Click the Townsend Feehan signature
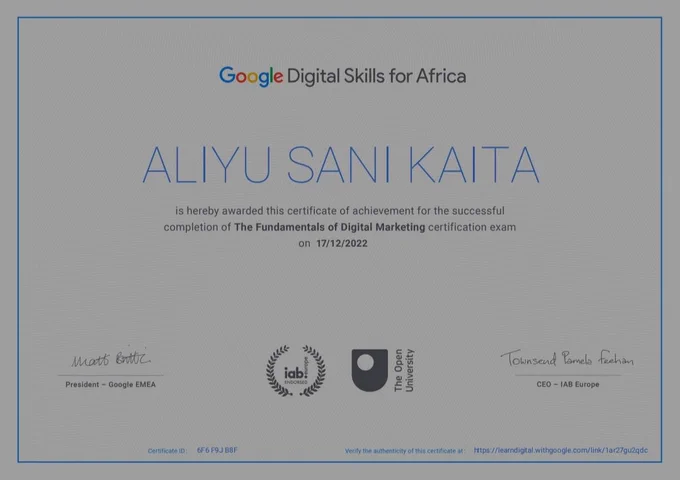The width and height of the screenshot is (680, 480). coord(567,358)
